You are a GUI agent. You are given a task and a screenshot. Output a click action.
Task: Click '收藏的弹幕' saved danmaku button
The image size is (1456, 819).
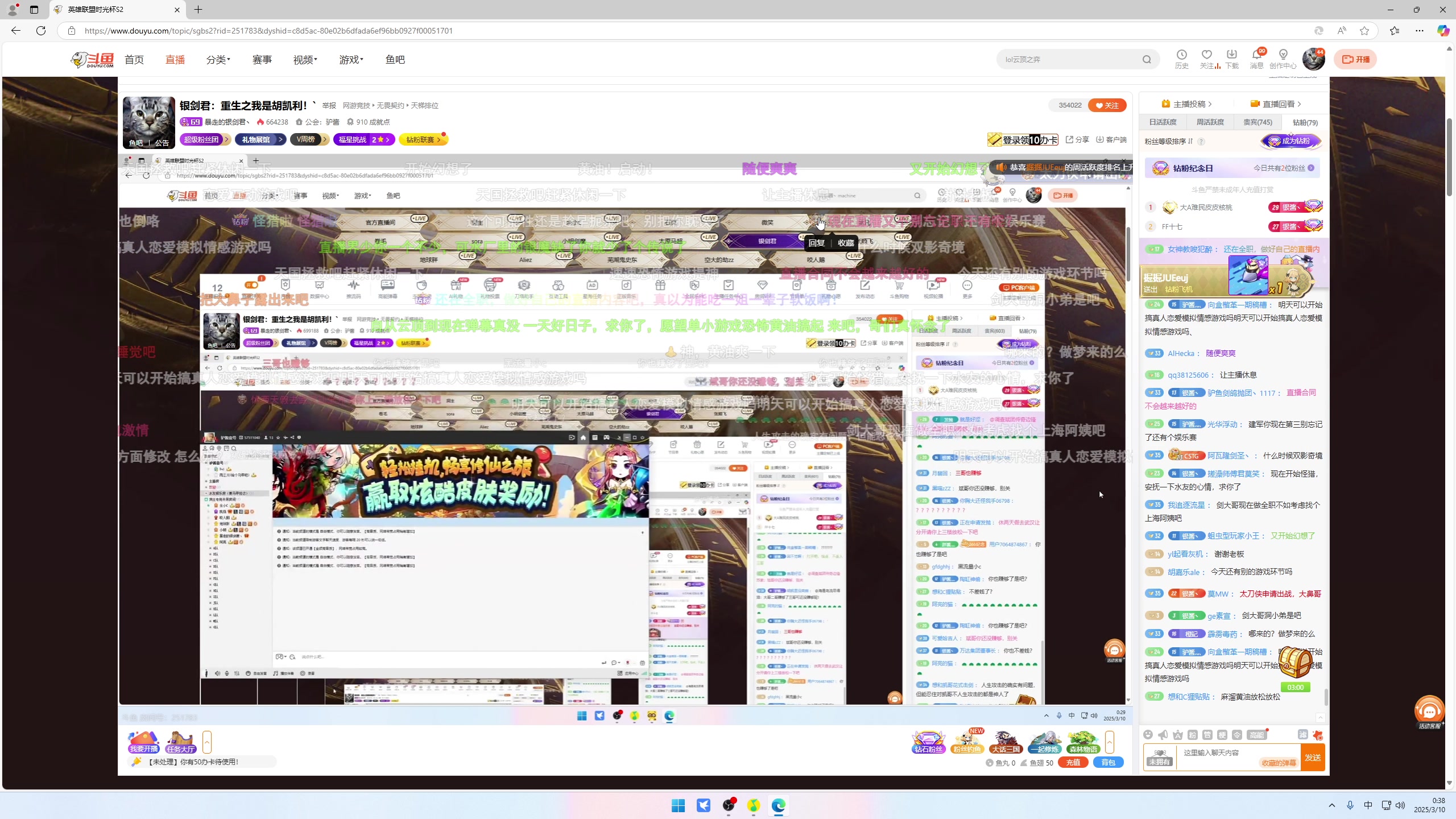pyautogui.click(x=1279, y=763)
